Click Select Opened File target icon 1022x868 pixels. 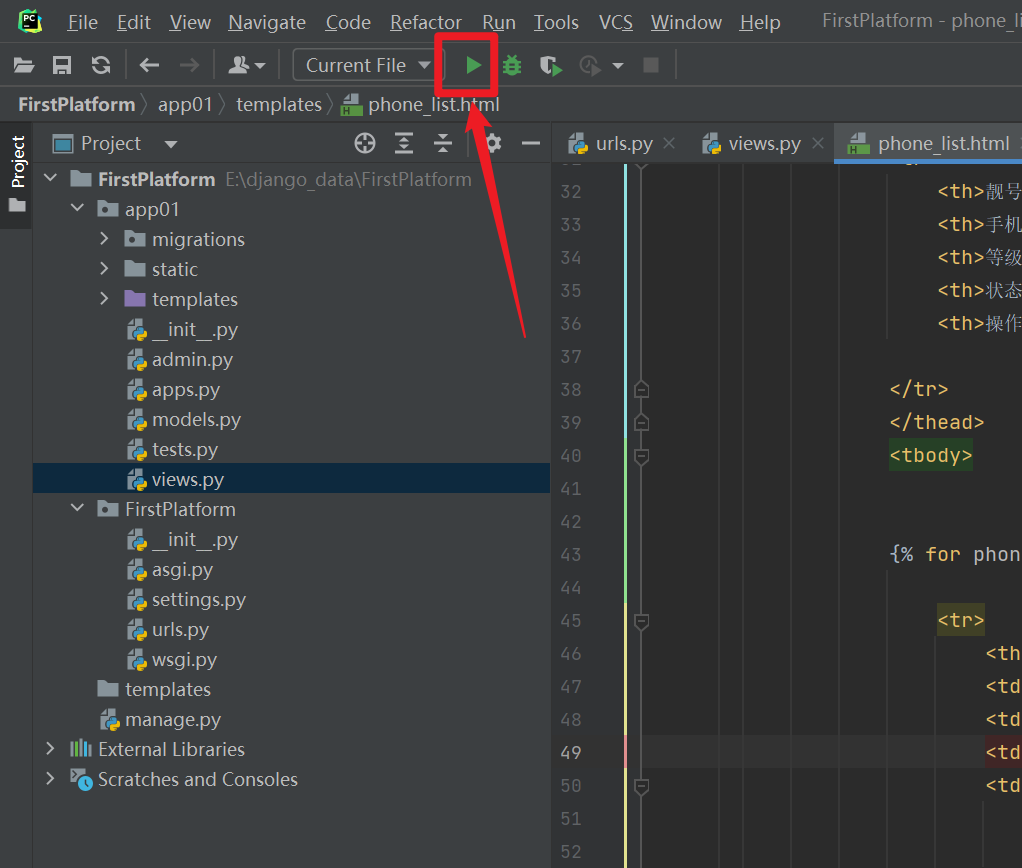(x=365, y=144)
